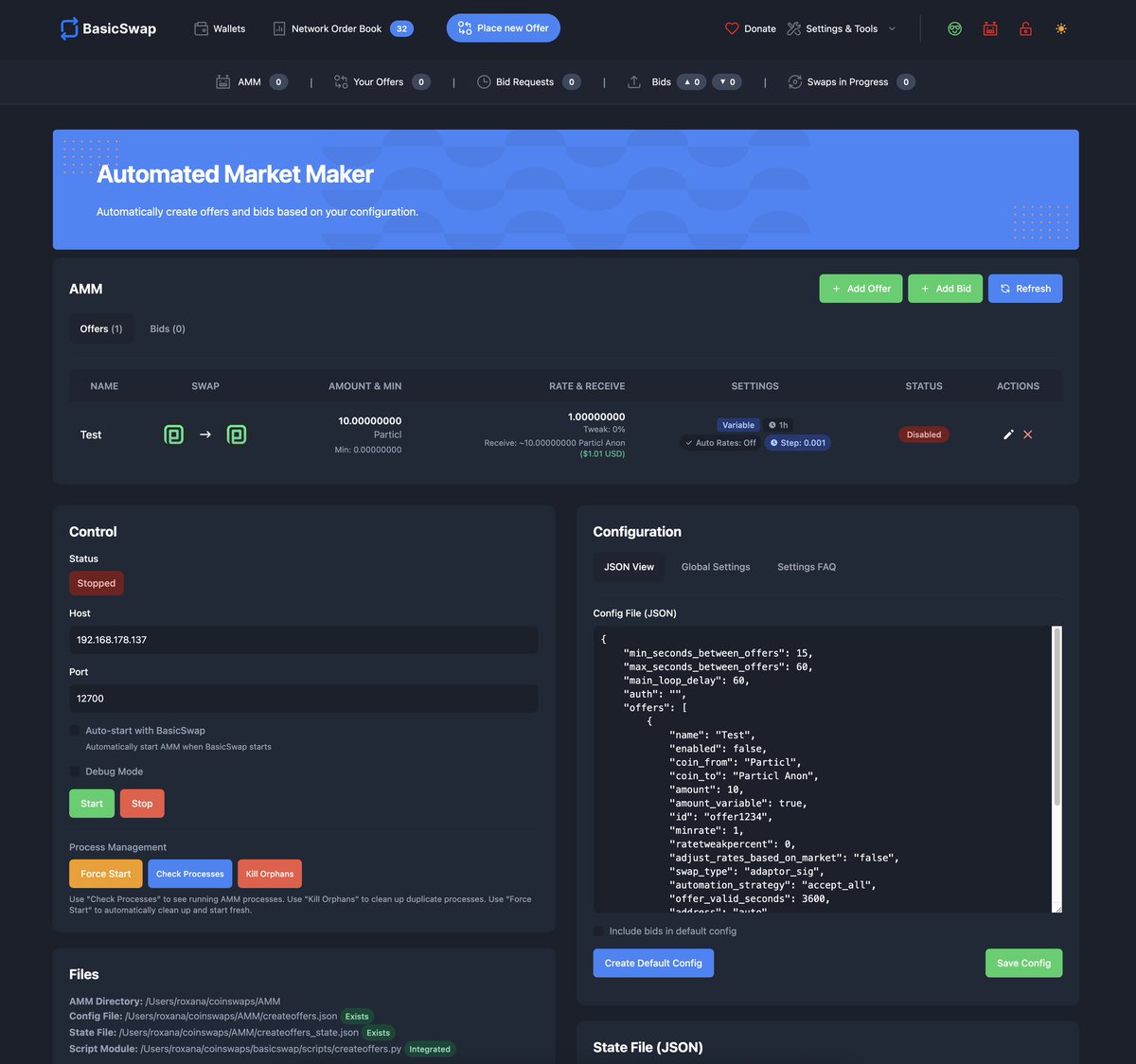Screen dimensions: 1136x1064
Task: Click Auto Rates: Off badge
Action: [719, 443]
